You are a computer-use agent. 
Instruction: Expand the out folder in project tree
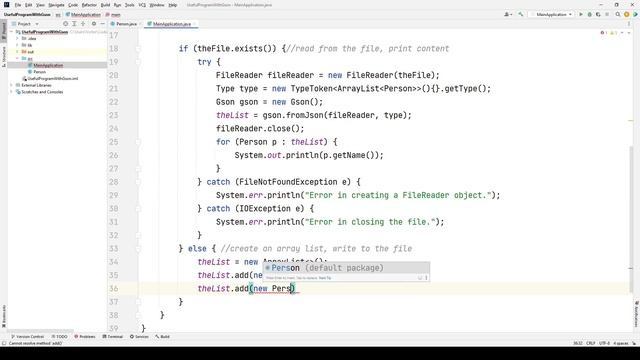pos(17,52)
